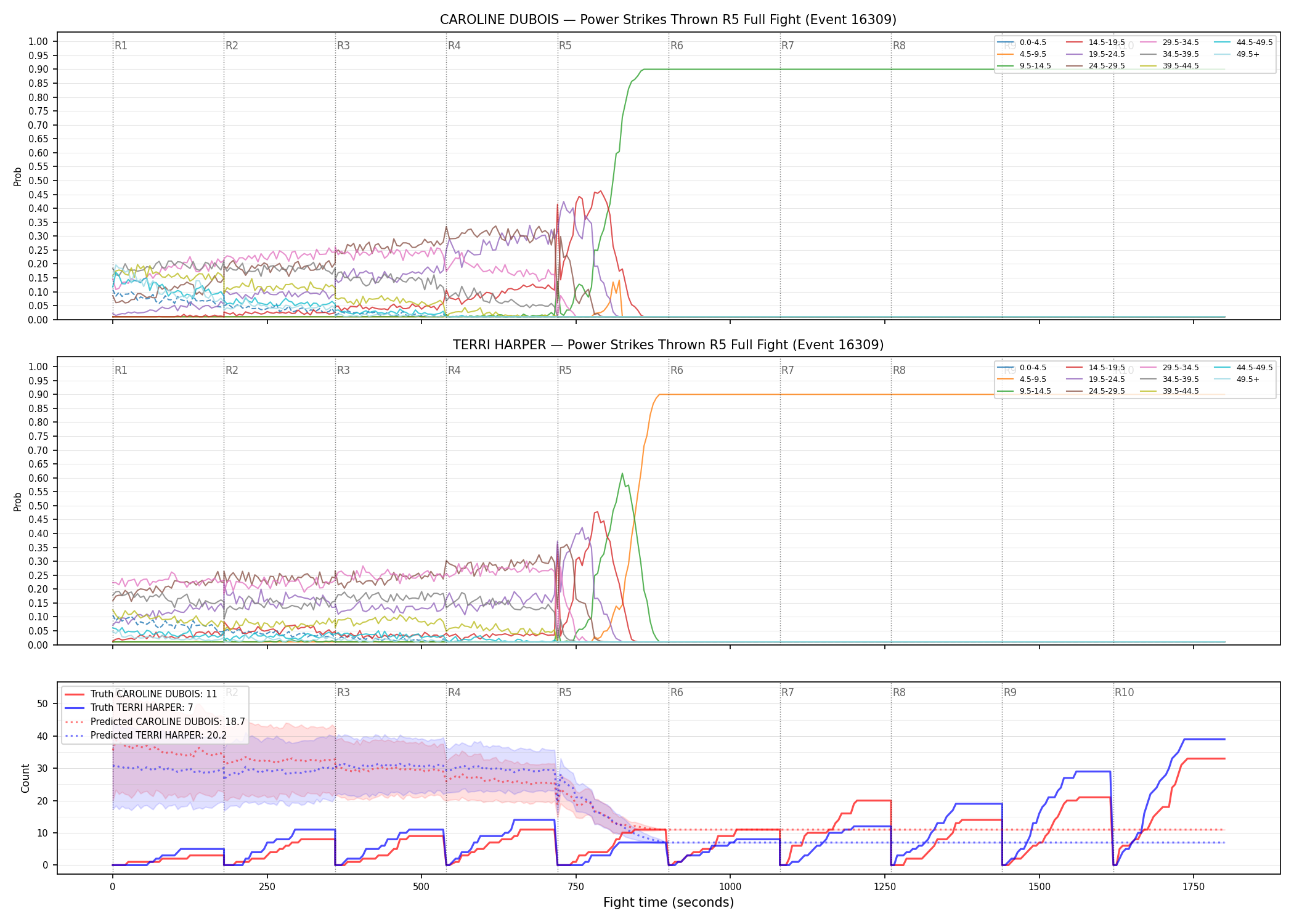The image size is (1294, 924).
Task: Toggle Predicted CAROLINE DUBOIS: 18.7 legend entry
Action: 155,721
